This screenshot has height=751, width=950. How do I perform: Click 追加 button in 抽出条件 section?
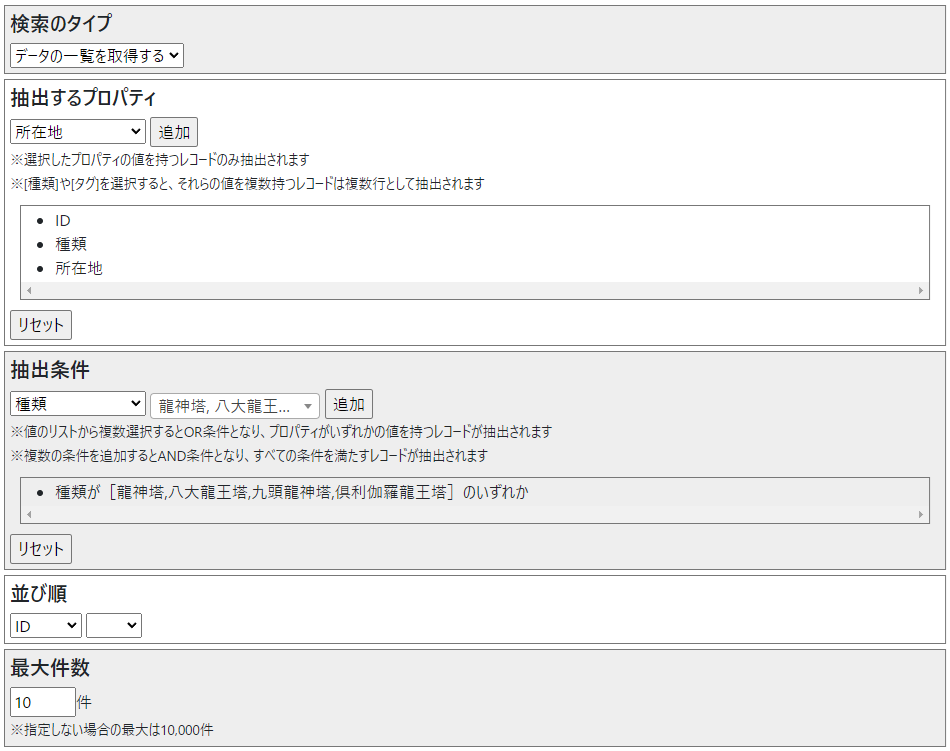point(349,404)
